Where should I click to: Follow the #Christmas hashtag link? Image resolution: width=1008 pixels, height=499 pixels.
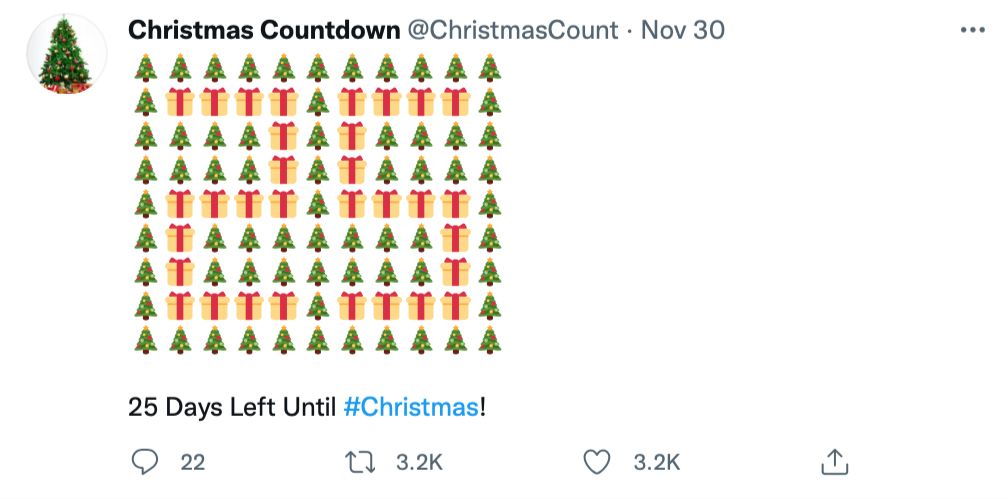(411, 408)
